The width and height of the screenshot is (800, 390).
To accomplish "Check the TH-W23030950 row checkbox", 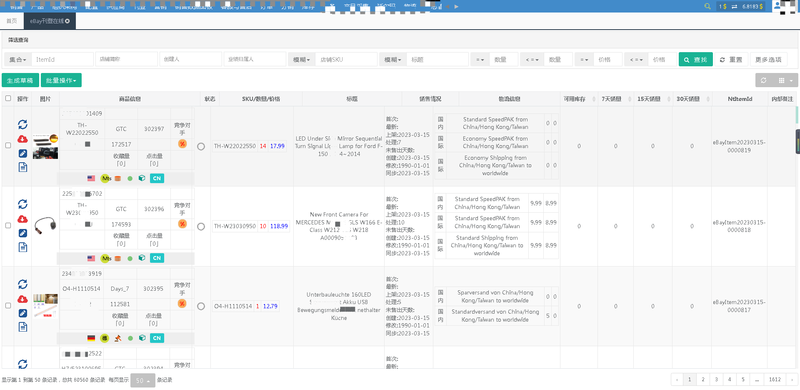I will tap(8, 226).
